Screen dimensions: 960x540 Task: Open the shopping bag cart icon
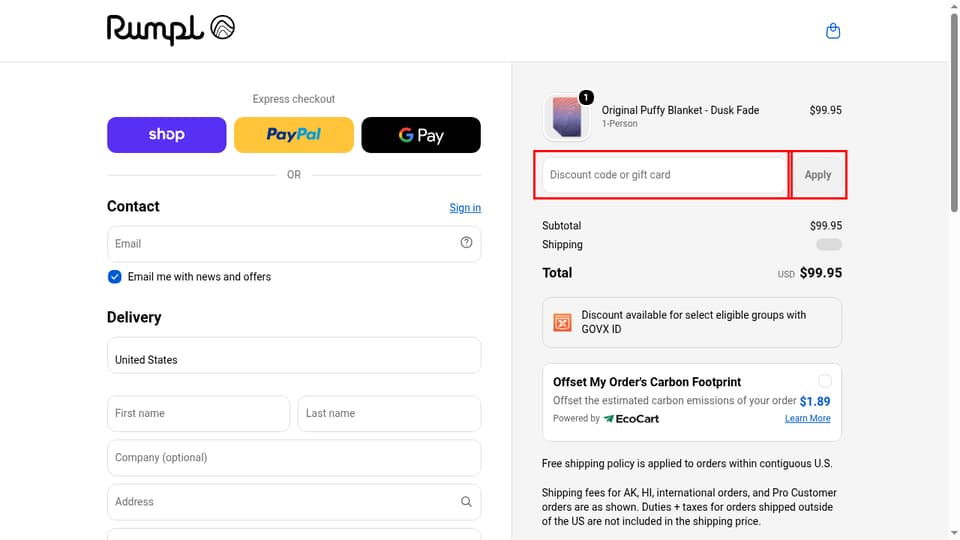coord(833,31)
